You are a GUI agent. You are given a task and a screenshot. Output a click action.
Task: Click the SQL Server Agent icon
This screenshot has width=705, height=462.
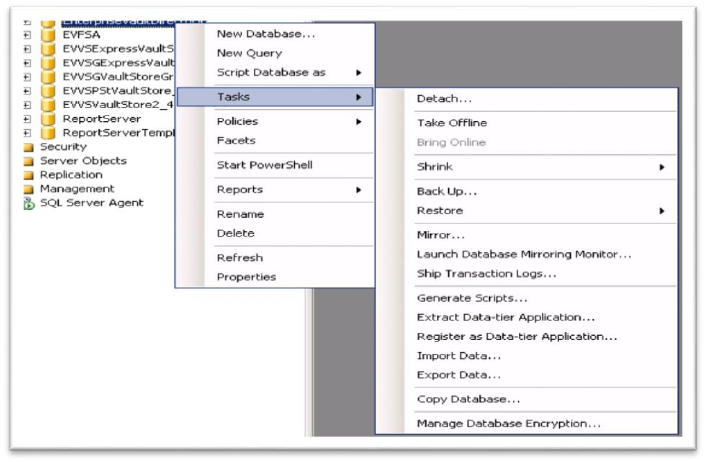click(29, 204)
